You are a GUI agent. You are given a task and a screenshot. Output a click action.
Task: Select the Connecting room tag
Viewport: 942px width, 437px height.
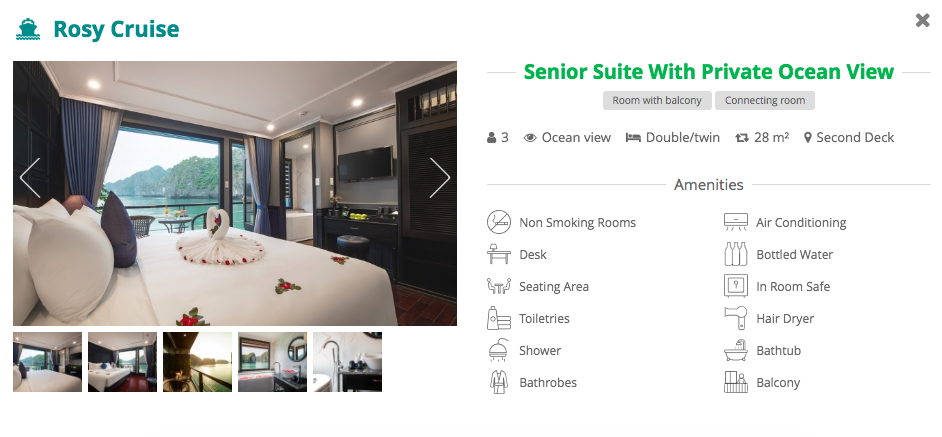[765, 100]
